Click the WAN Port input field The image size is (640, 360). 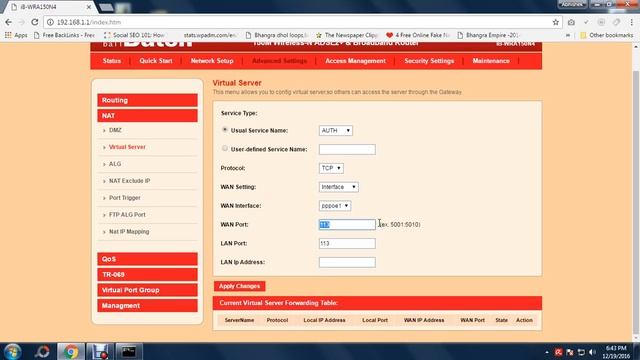pos(347,224)
